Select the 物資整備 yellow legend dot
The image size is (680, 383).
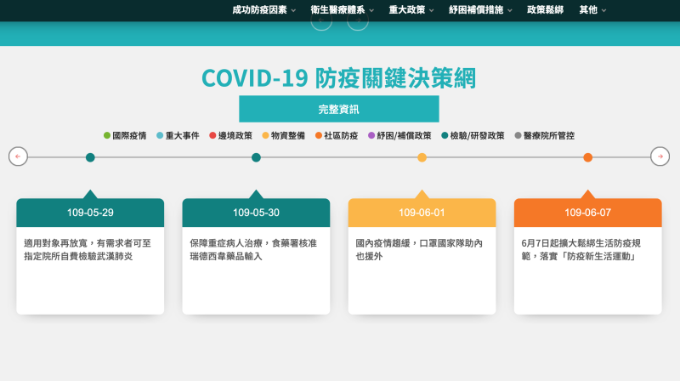265,136
